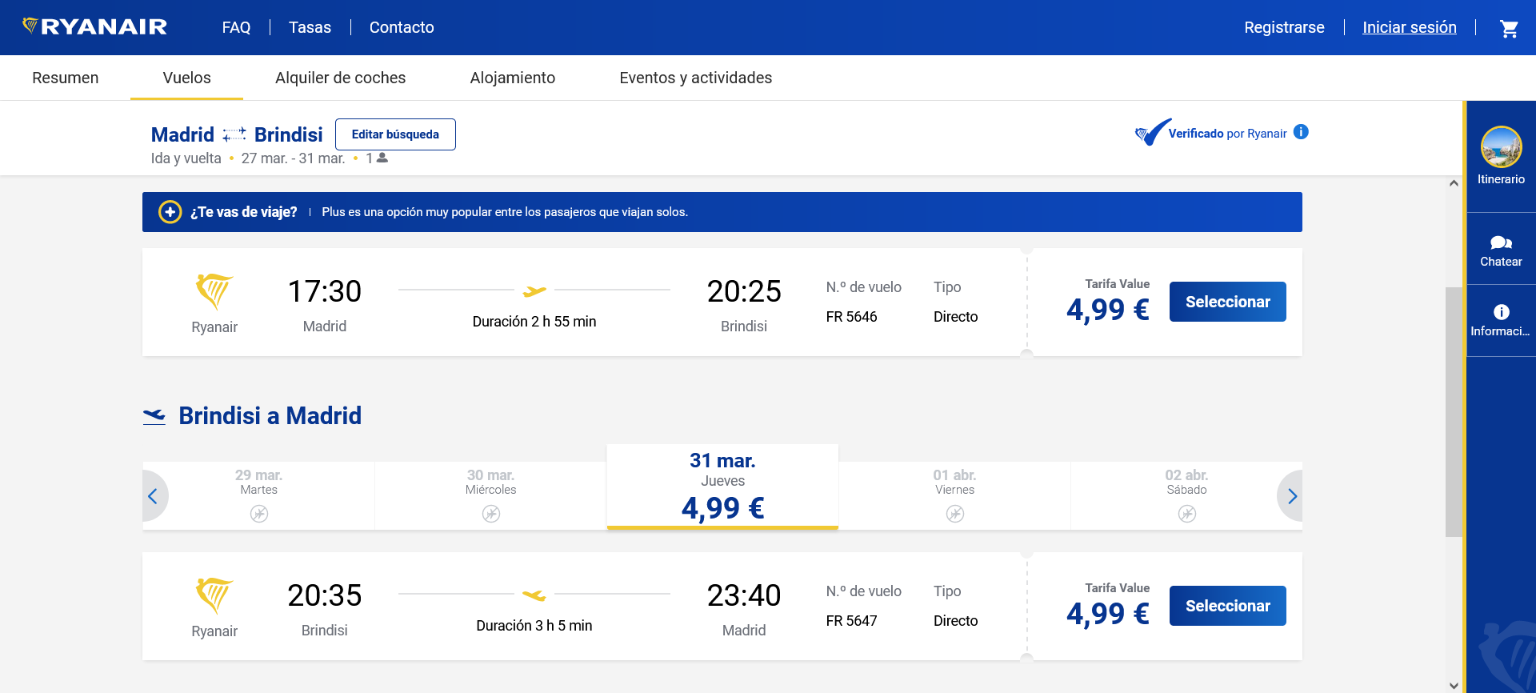The image size is (1536, 693).
Task: Open the Chatear chat icon
Action: tap(1501, 243)
